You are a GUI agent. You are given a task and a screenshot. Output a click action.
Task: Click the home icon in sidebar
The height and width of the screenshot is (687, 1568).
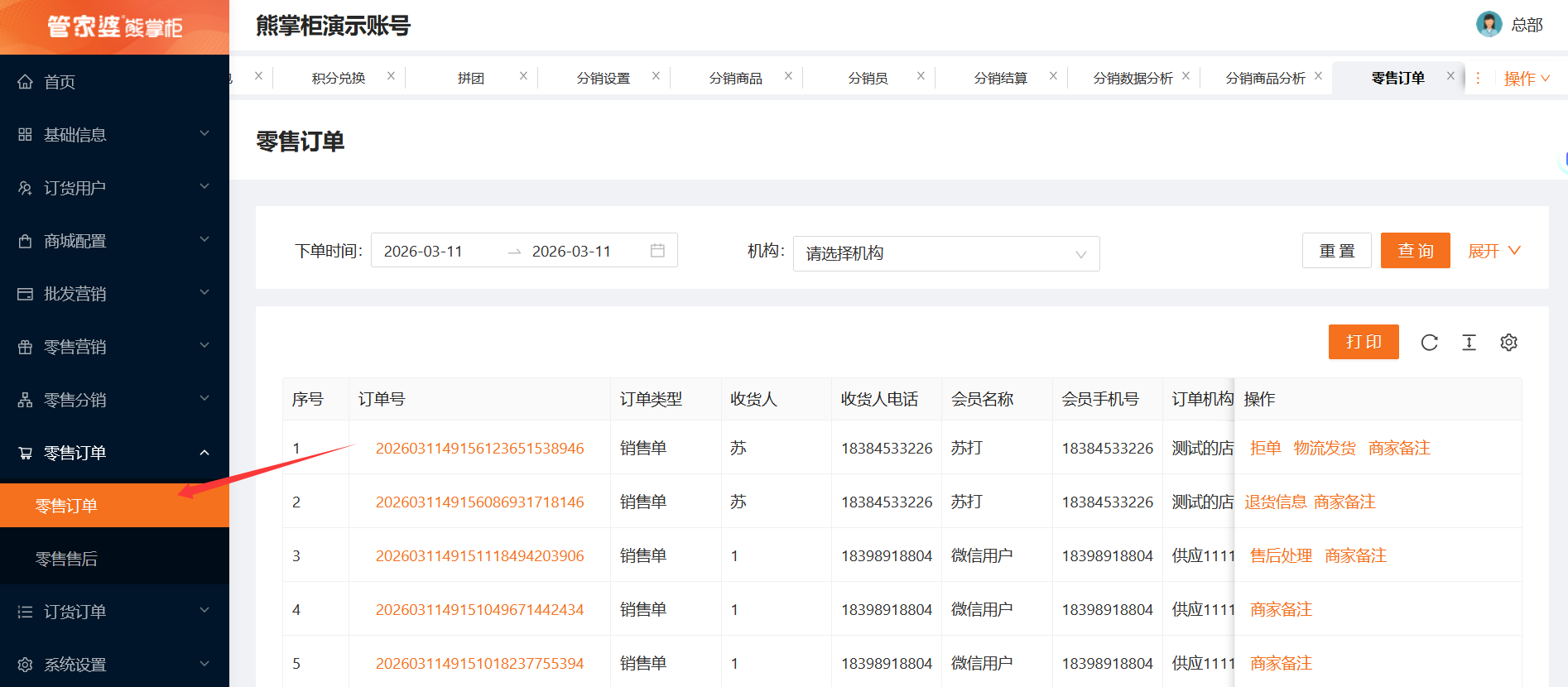coord(26,82)
